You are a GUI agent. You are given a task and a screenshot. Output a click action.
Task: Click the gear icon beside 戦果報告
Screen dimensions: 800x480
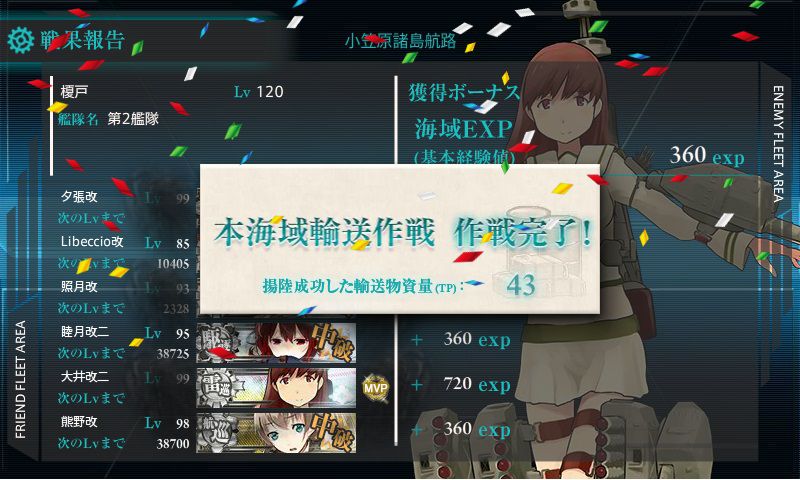click(21, 41)
